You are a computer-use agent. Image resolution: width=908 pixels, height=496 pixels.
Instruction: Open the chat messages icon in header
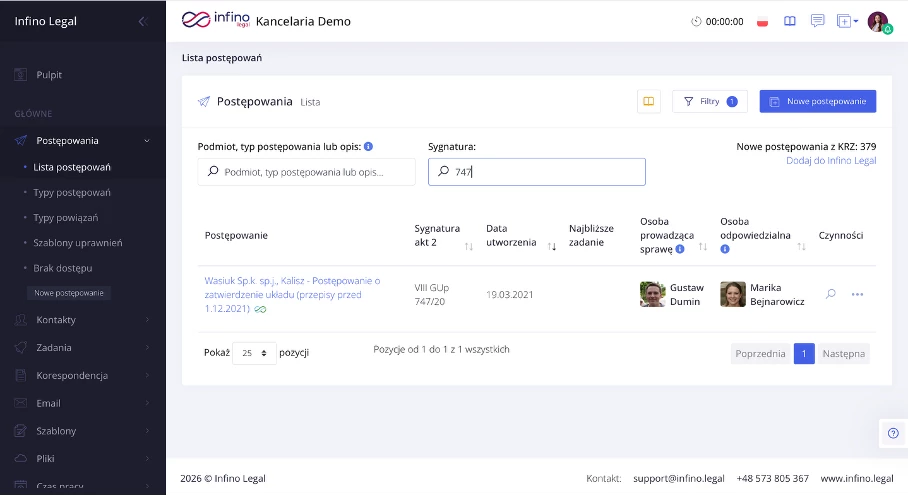[x=817, y=21]
